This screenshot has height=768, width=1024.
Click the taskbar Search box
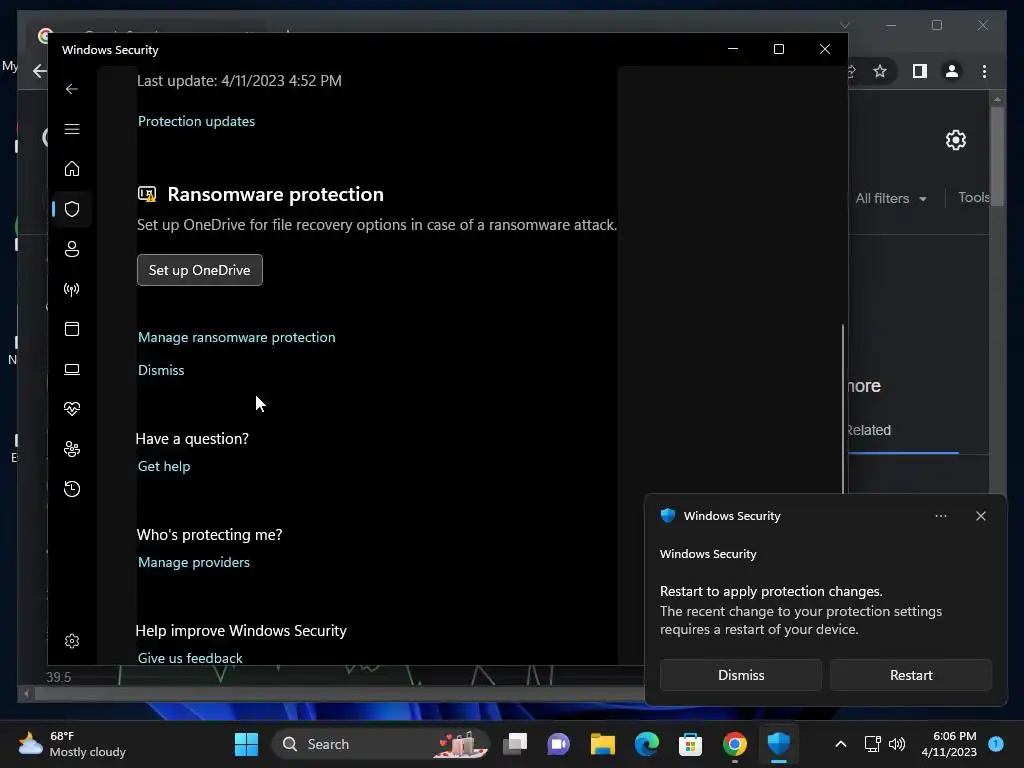point(380,744)
